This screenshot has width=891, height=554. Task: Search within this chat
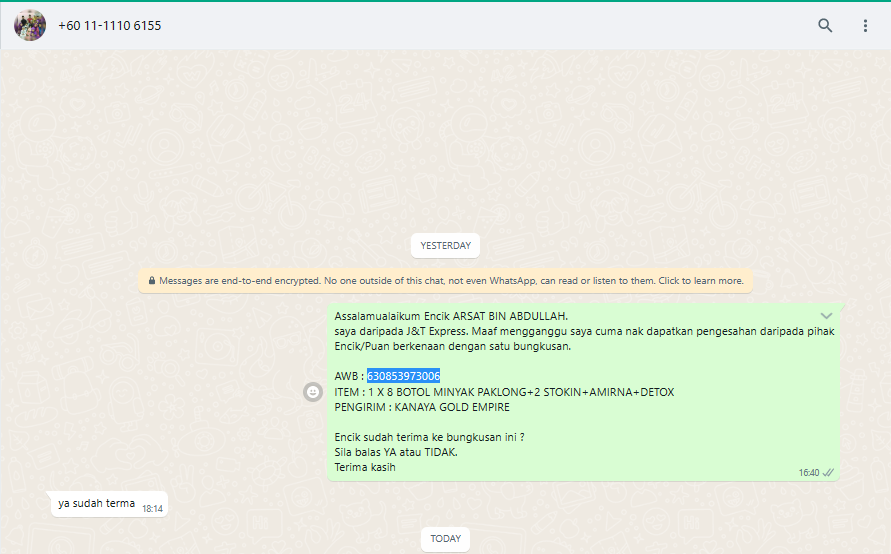[x=825, y=26]
